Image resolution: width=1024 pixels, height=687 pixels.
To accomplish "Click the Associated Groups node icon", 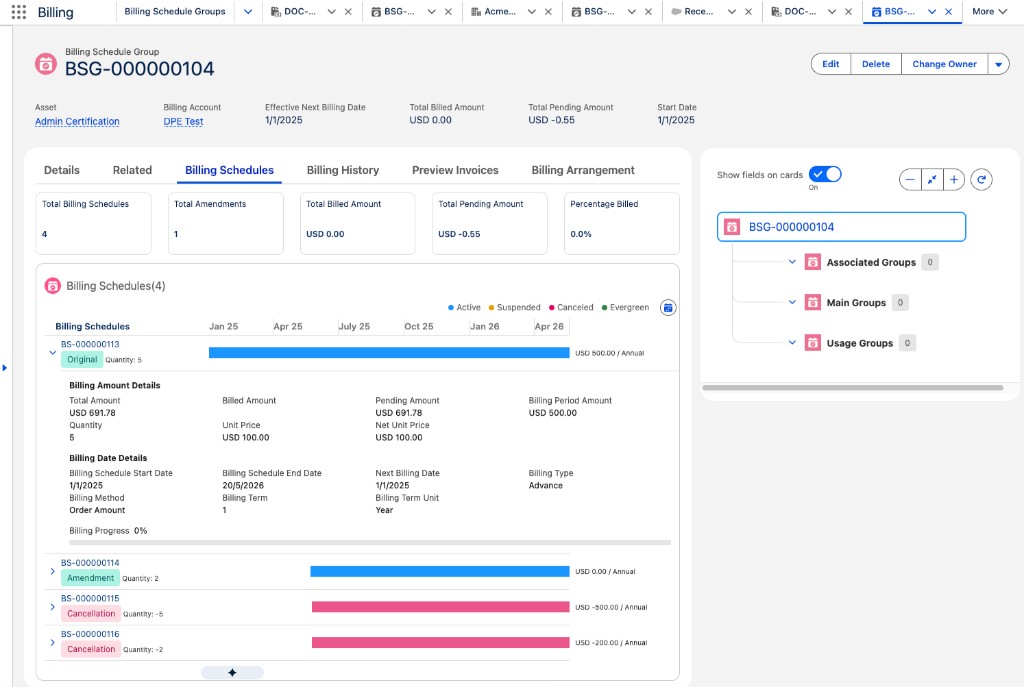I will (x=812, y=262).
